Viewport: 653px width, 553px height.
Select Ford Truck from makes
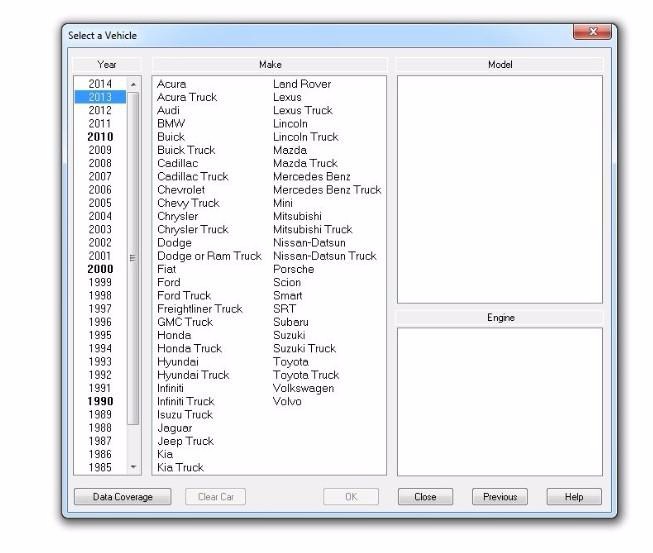tap(184, 296)
